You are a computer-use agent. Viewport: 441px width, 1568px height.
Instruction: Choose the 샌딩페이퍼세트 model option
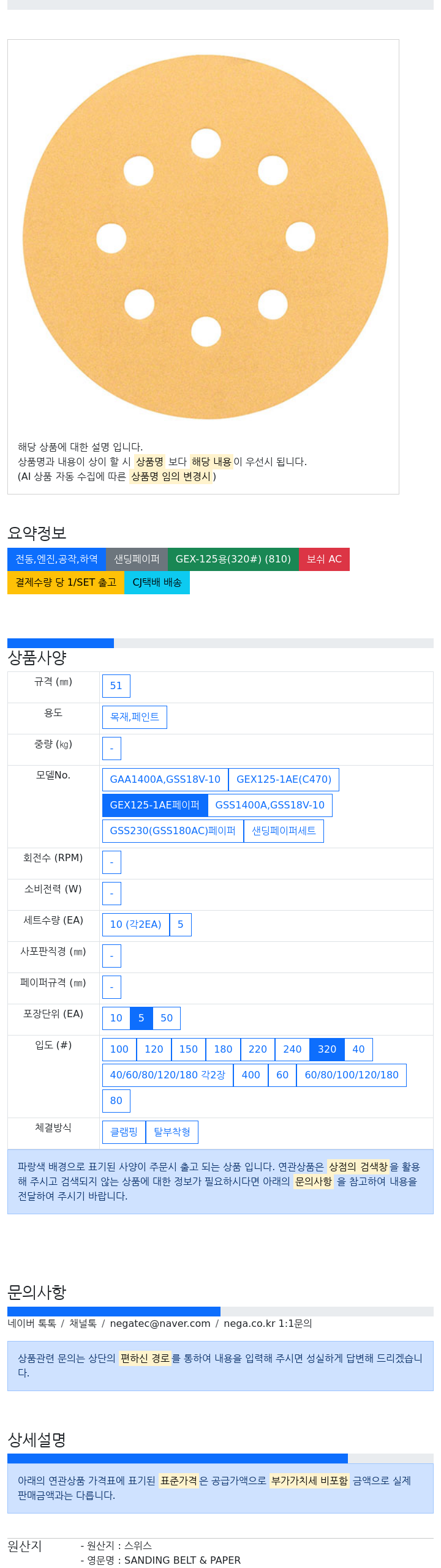284,831
